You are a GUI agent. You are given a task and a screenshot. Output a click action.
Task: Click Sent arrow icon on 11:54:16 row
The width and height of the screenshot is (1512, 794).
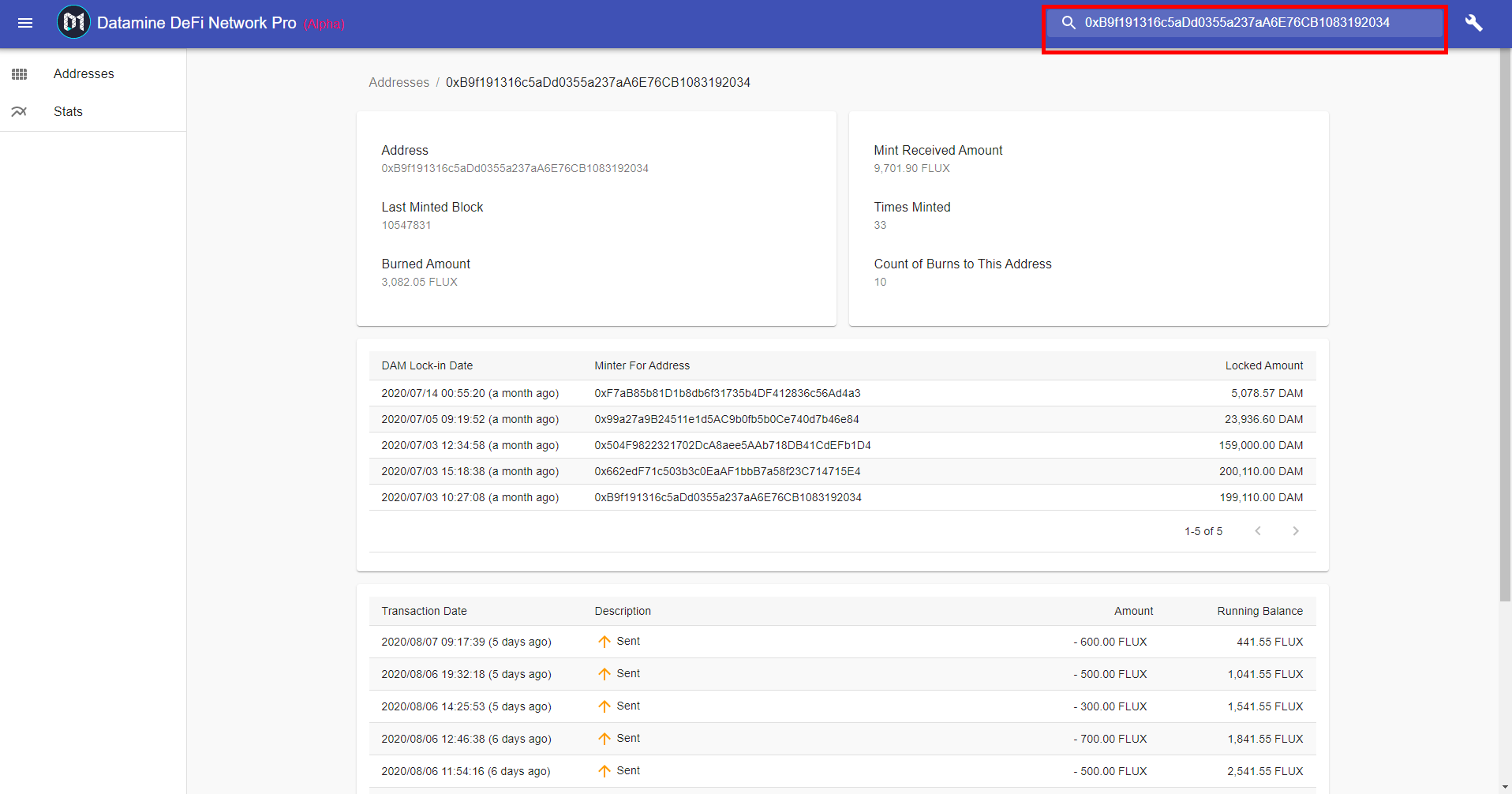pyautogui.click(x=604, y=771)
